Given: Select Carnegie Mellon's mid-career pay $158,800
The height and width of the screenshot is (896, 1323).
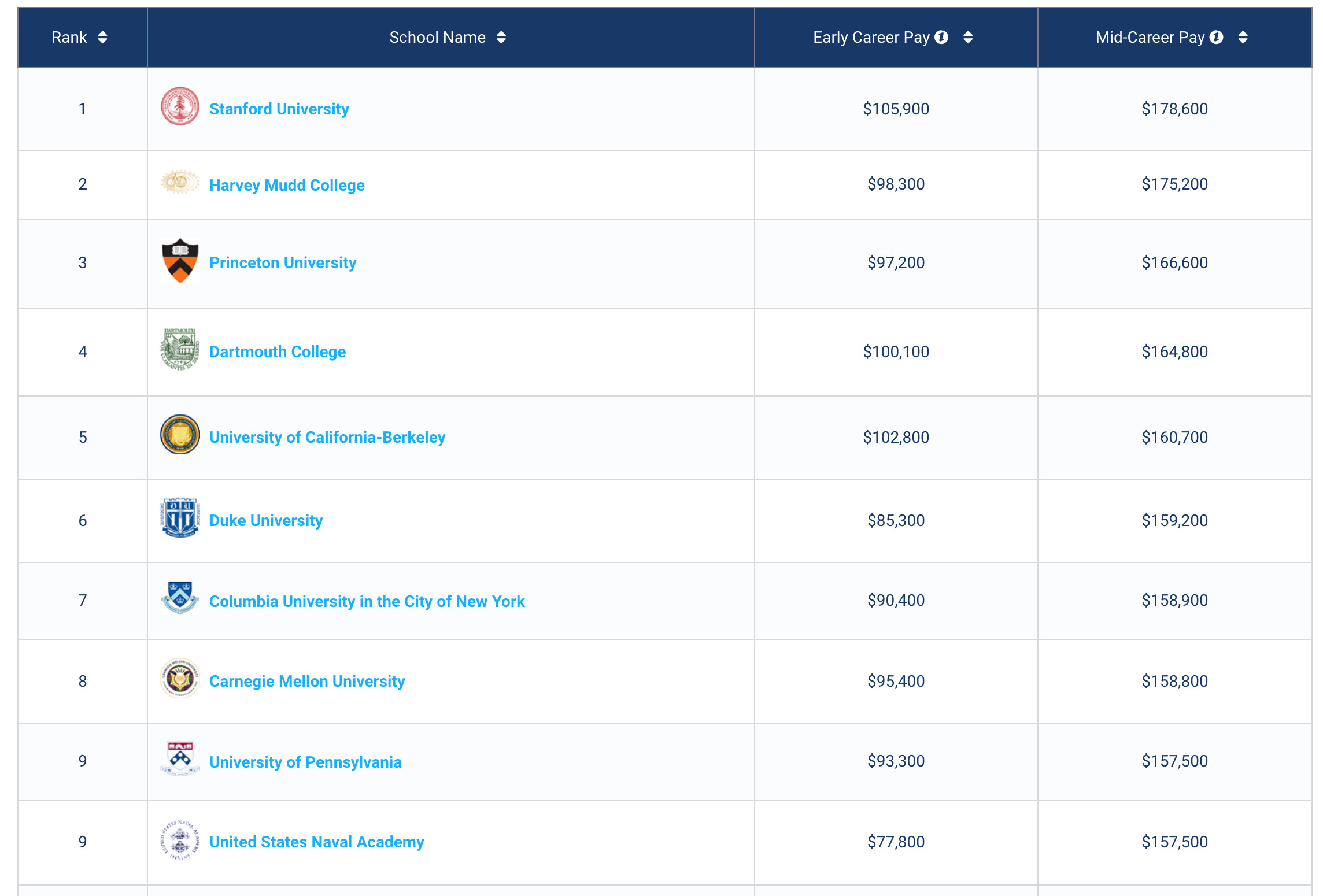Looking at the screenshot, I should pos(1175,681).
